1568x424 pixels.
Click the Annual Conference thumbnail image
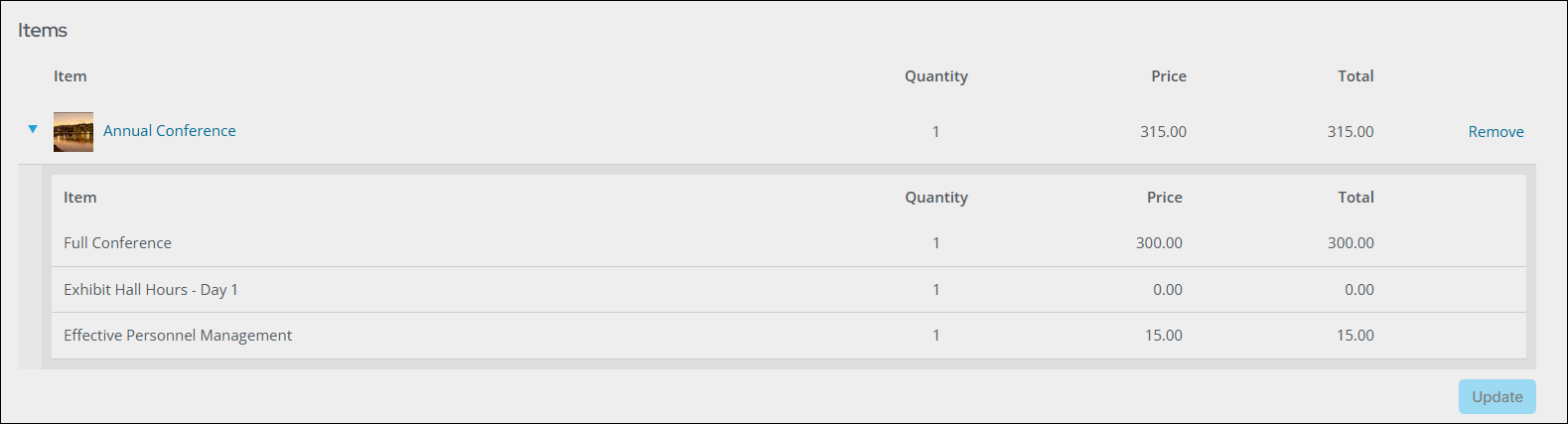click(x=73, y=132)
